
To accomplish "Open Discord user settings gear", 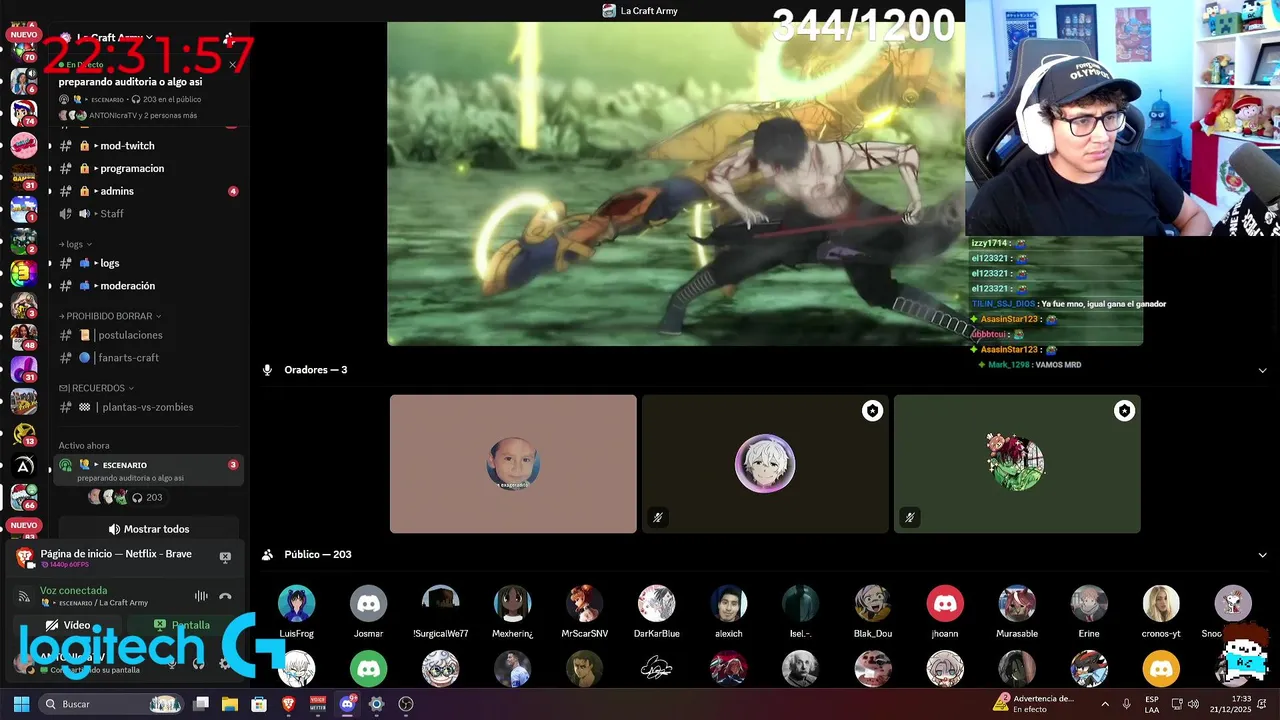I will (x=224, y=662).
